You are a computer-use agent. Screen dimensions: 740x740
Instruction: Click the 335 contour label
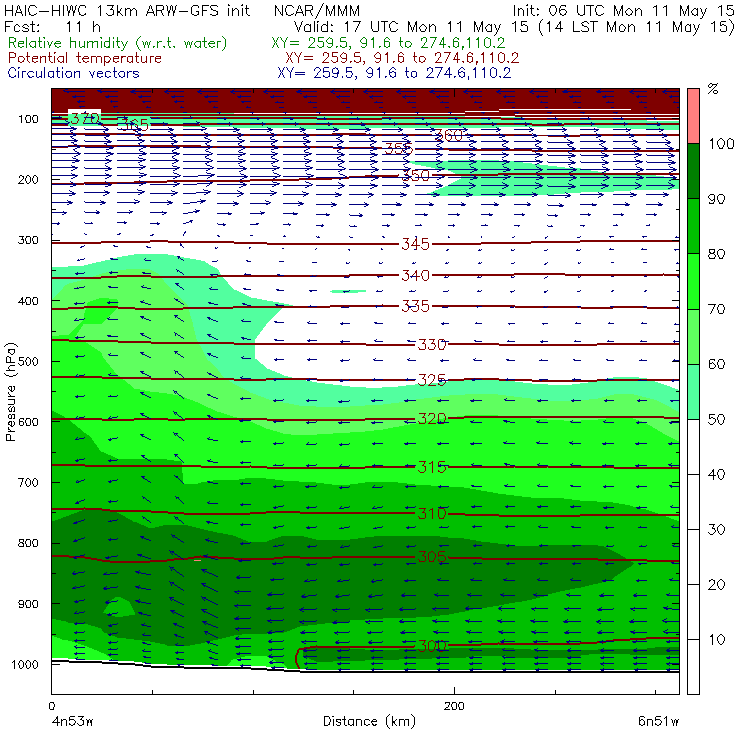point(416,306)
